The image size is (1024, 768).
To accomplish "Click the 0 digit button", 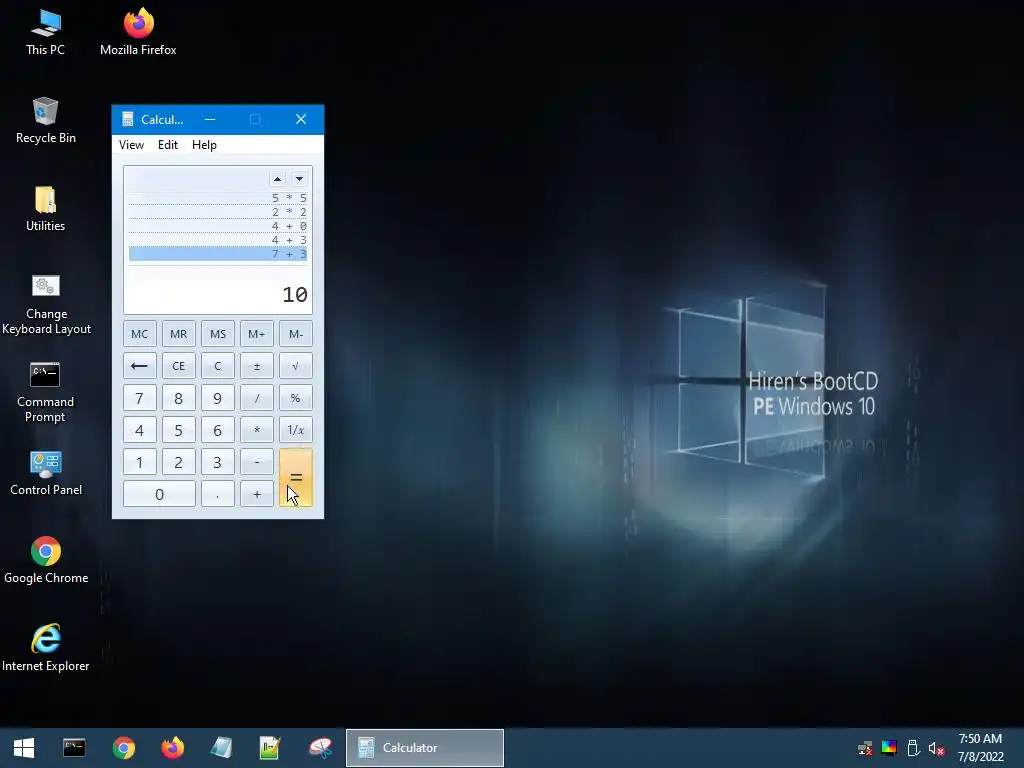I will coord(159,494).
